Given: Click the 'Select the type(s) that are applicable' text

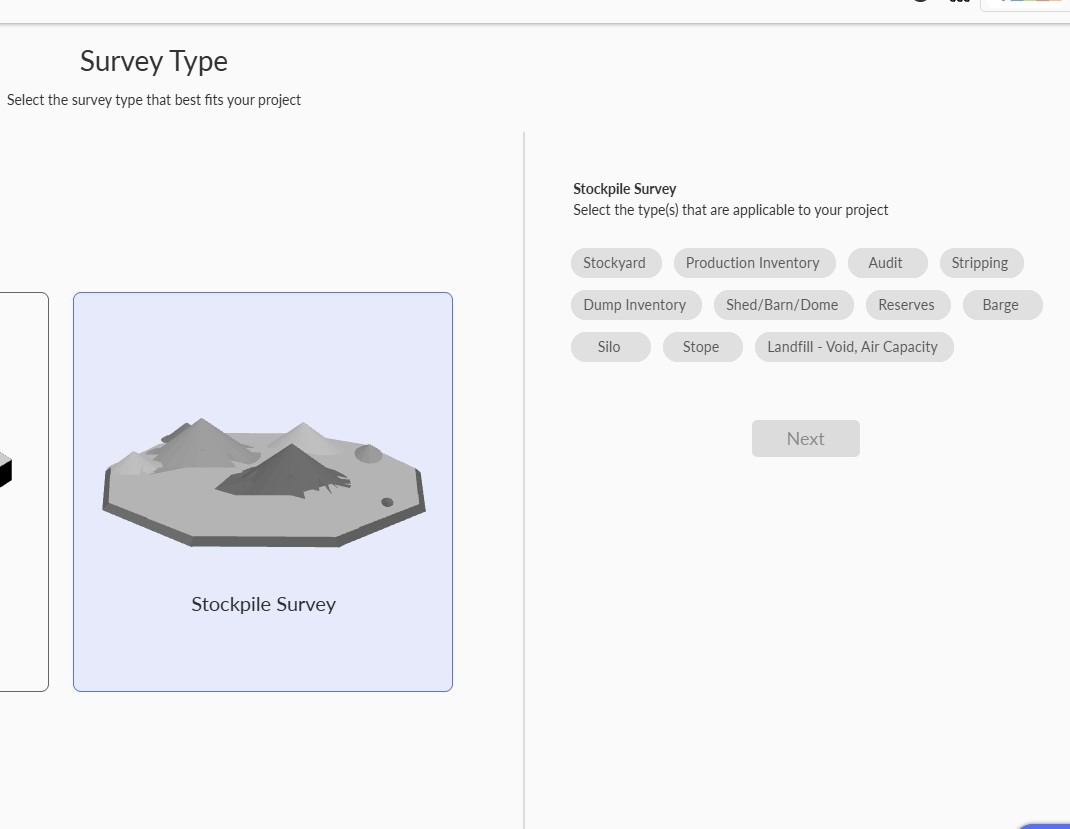Looking at the screenshot, I should [x=731, y=210].
